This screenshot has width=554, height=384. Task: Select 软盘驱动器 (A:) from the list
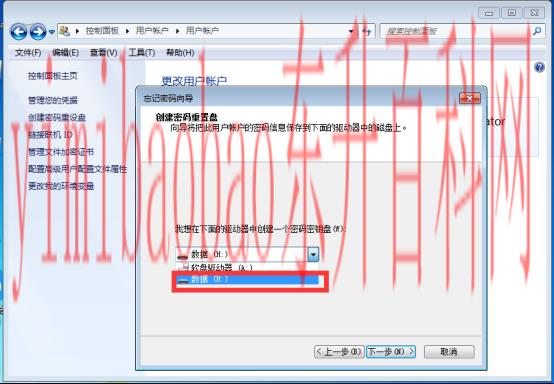247,267
